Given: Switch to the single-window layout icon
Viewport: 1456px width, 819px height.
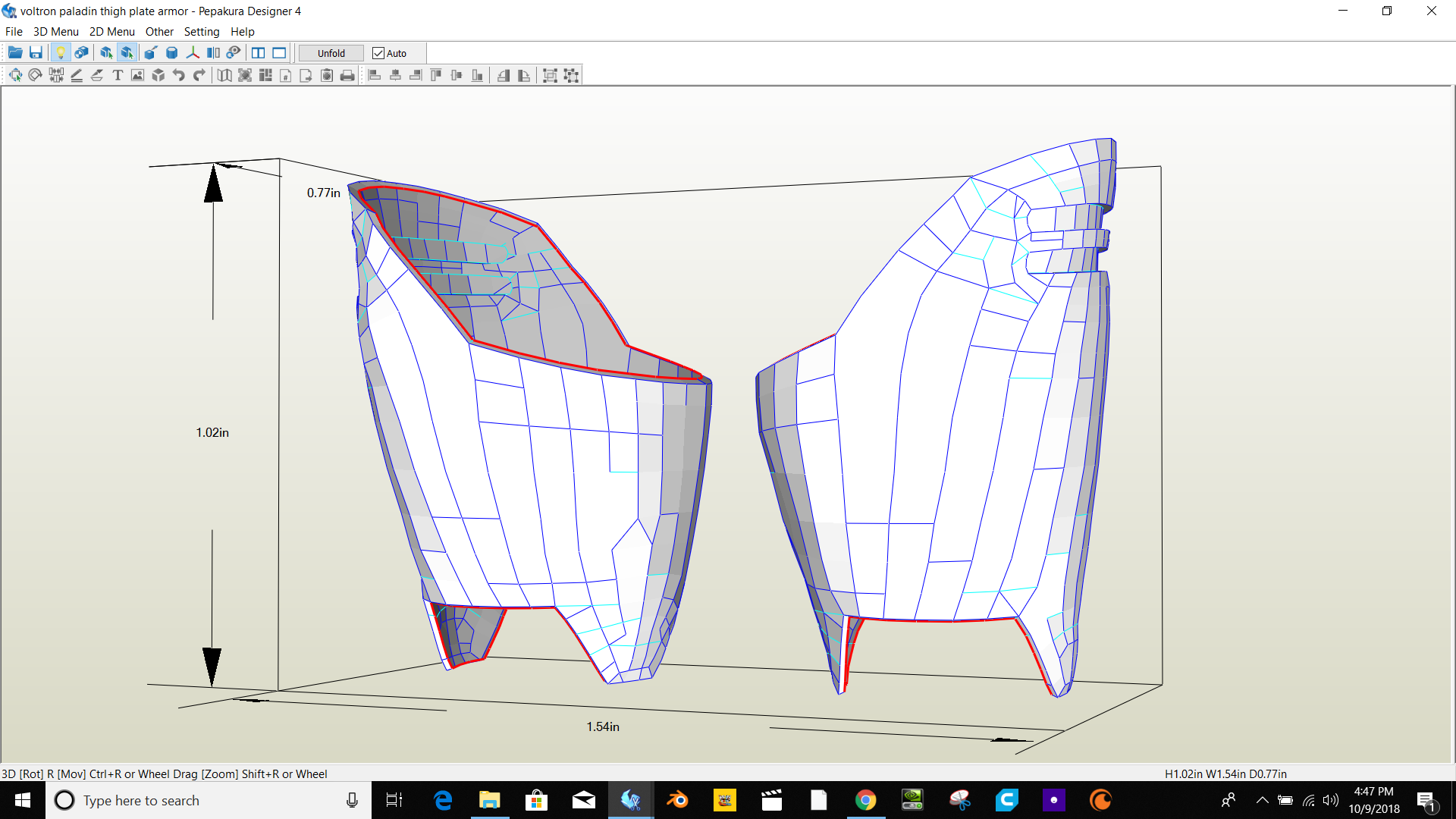Looking at the screenshot, I should point(279,53).
